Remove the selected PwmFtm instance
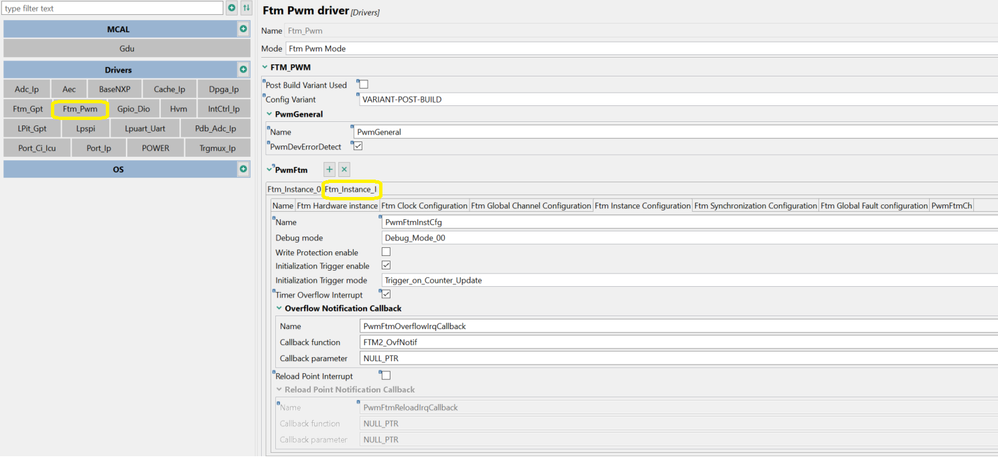The width and height of the screenshot is (998, 457). coord(344,170)
